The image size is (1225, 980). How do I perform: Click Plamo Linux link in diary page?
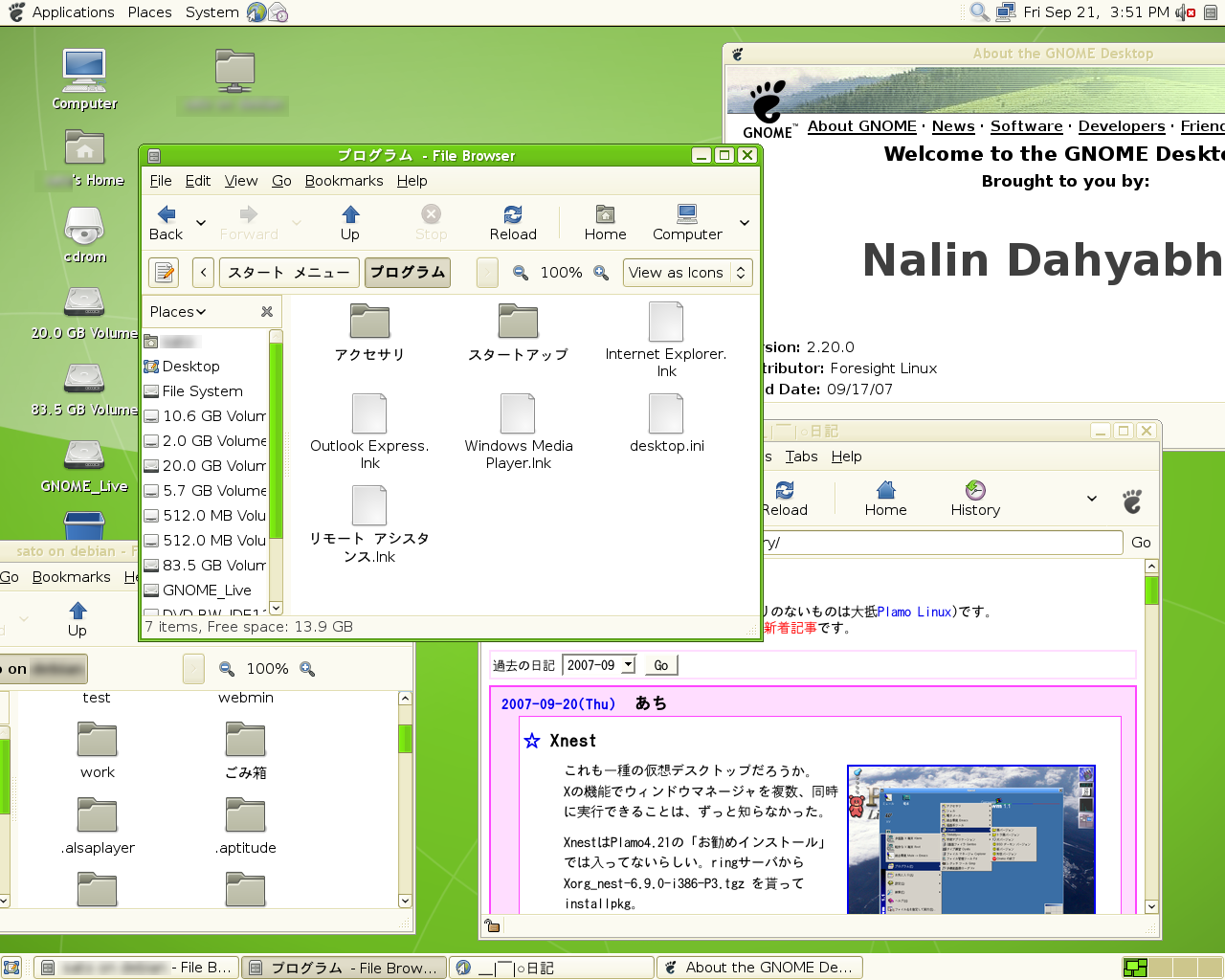coord(915,612)
